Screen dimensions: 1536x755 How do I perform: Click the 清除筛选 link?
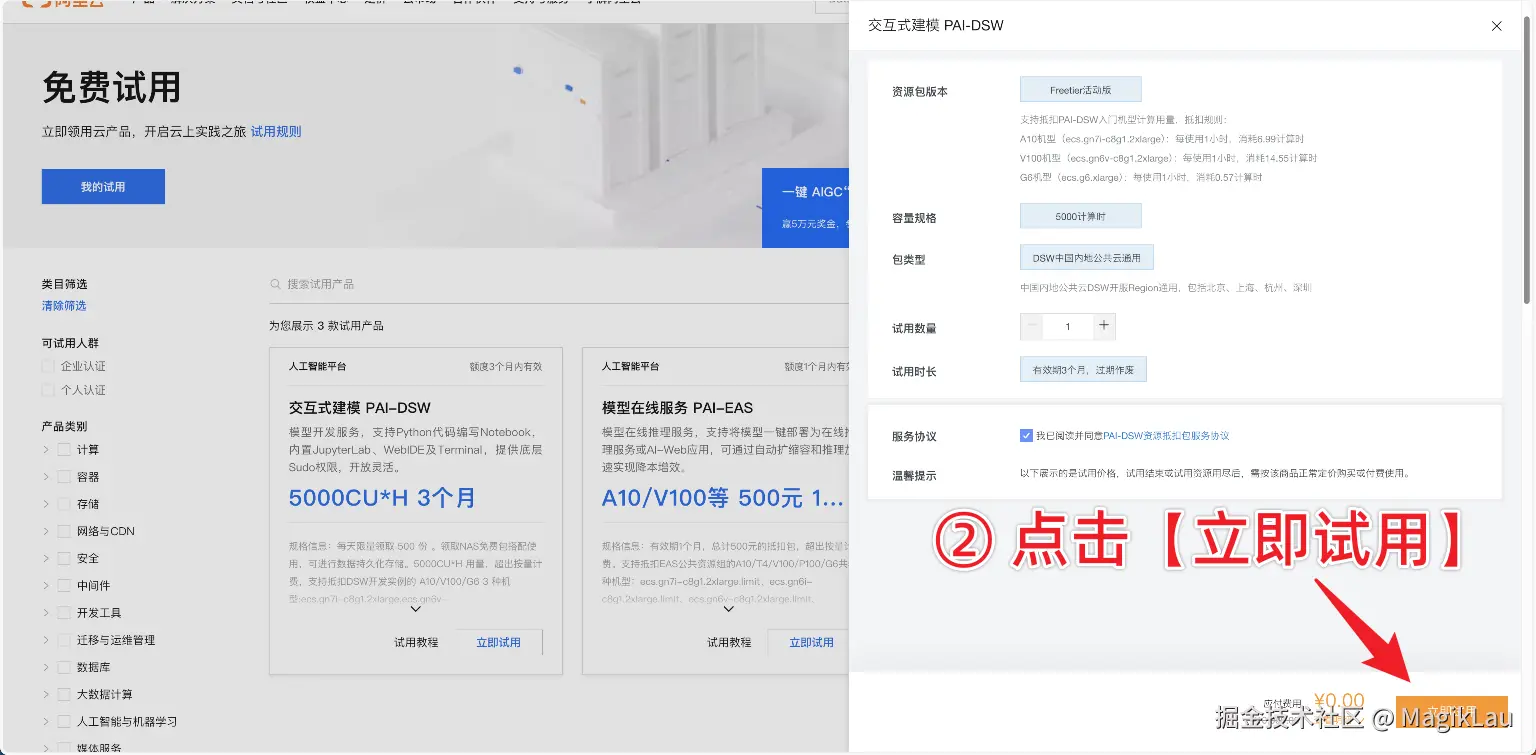pyautogui.click(x=64, y=306)
